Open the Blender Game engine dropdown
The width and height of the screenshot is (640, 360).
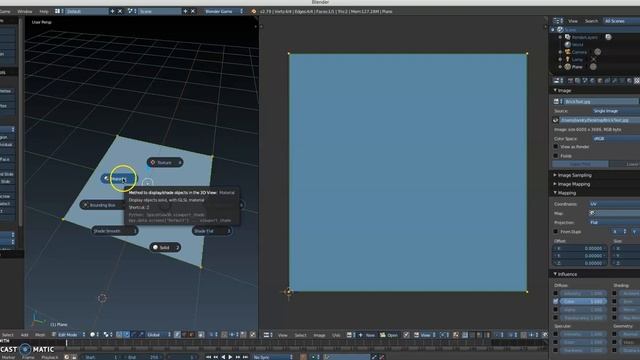(224, 11)
